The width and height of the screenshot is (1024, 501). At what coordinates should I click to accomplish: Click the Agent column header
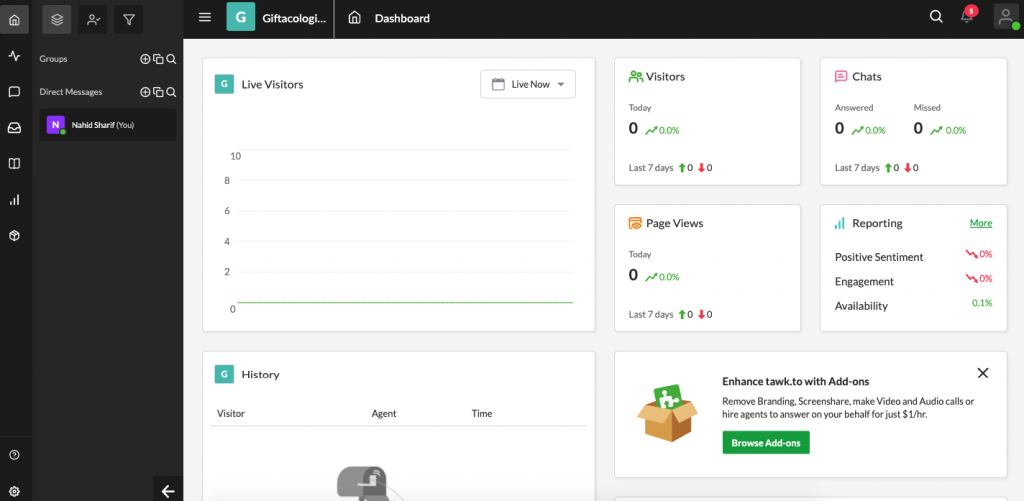tap(384, 413)
